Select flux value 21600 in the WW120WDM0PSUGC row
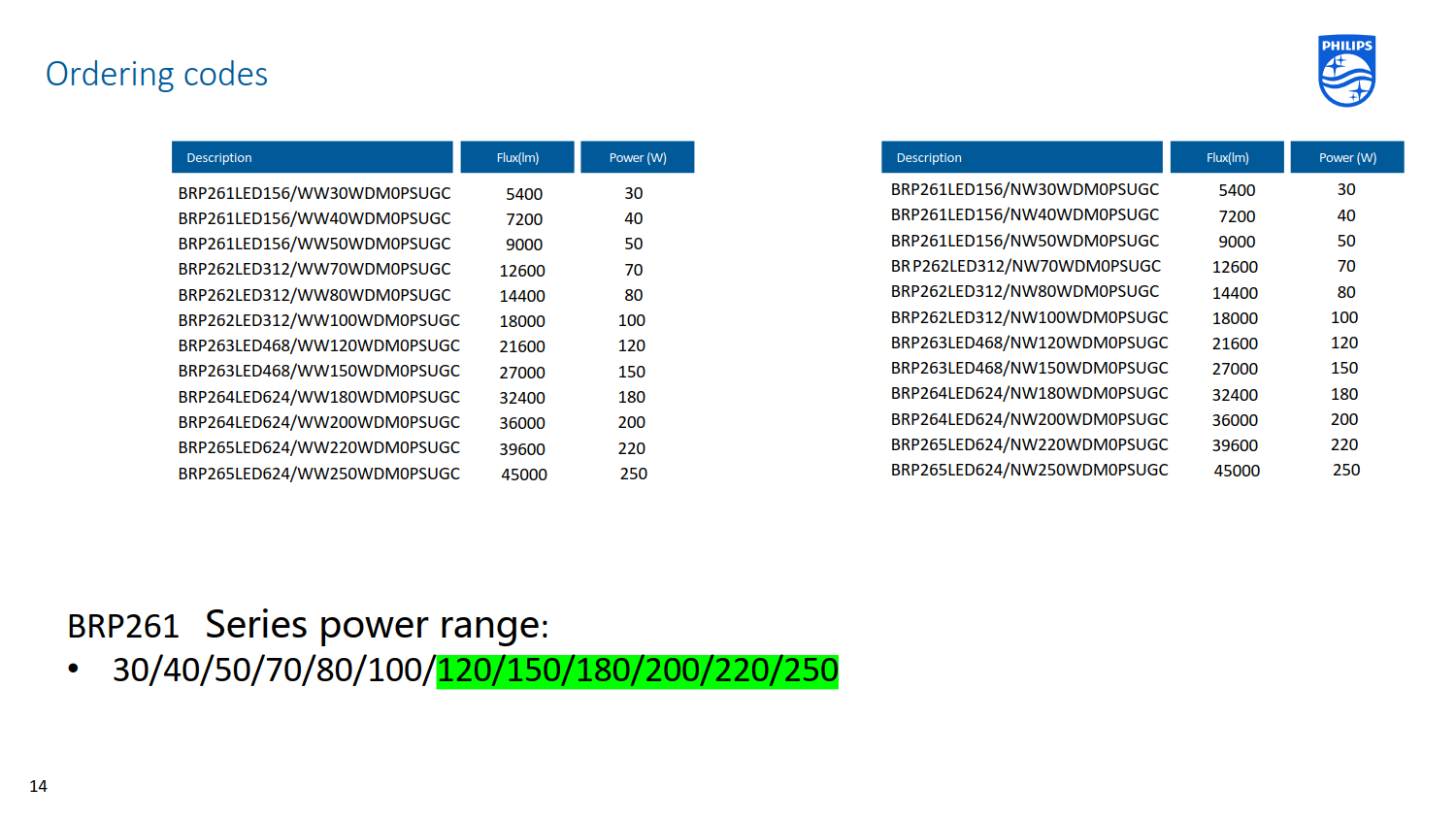 pyautogui.click(x=522, y=346)
